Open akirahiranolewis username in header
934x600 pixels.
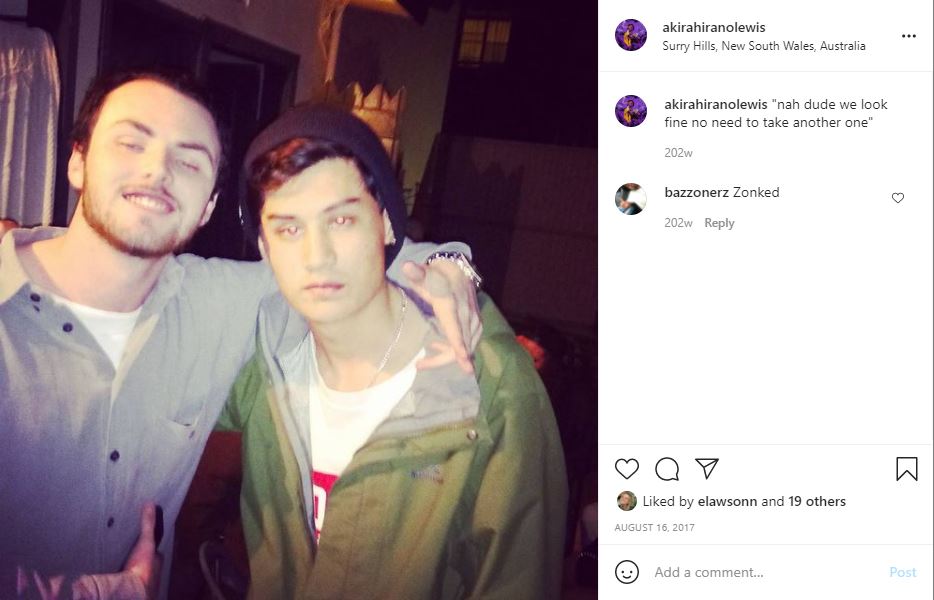714,27
